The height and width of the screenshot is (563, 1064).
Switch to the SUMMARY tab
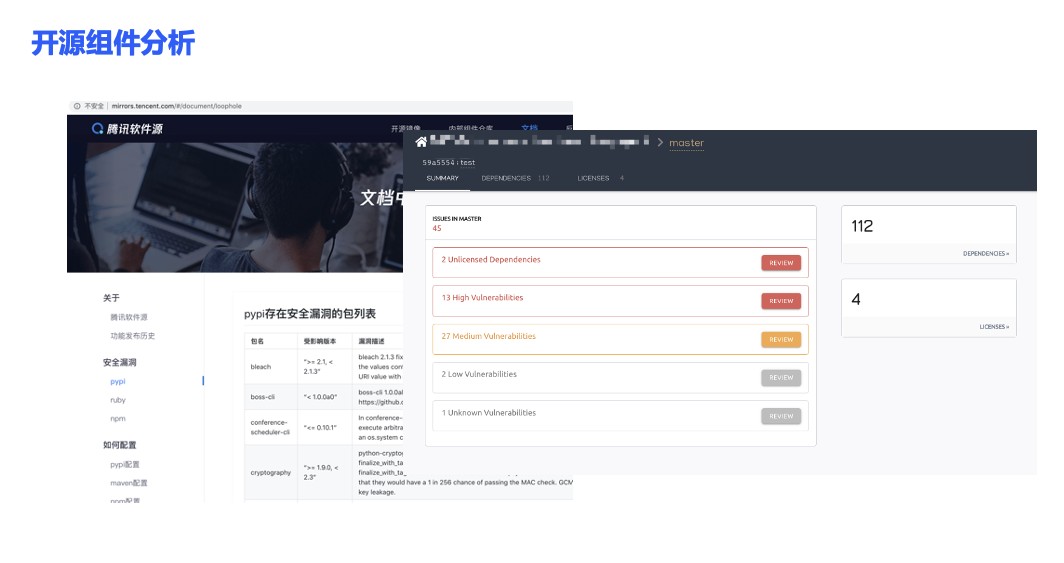pos(442,178)
